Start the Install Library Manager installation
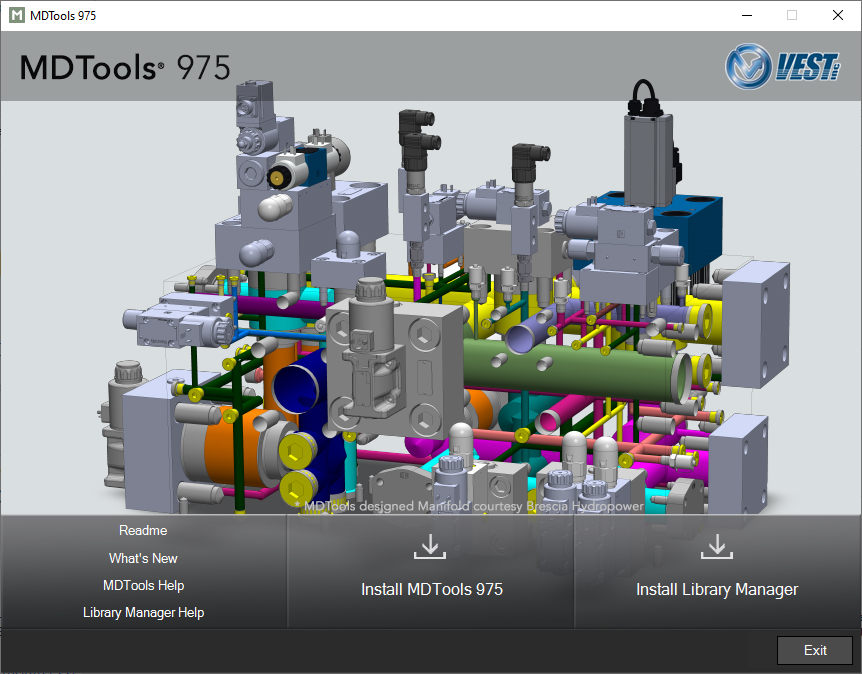This screenshot has width=862, height=674. [x=717, y=589]
